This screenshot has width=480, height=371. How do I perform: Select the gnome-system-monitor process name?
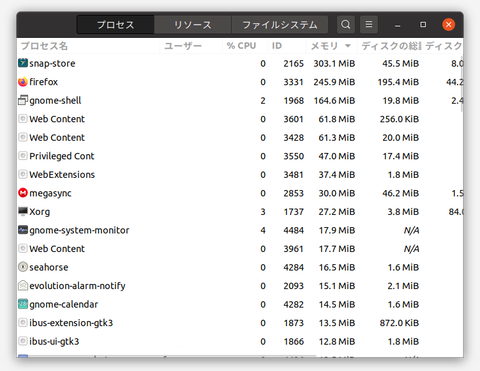[79, 230]
